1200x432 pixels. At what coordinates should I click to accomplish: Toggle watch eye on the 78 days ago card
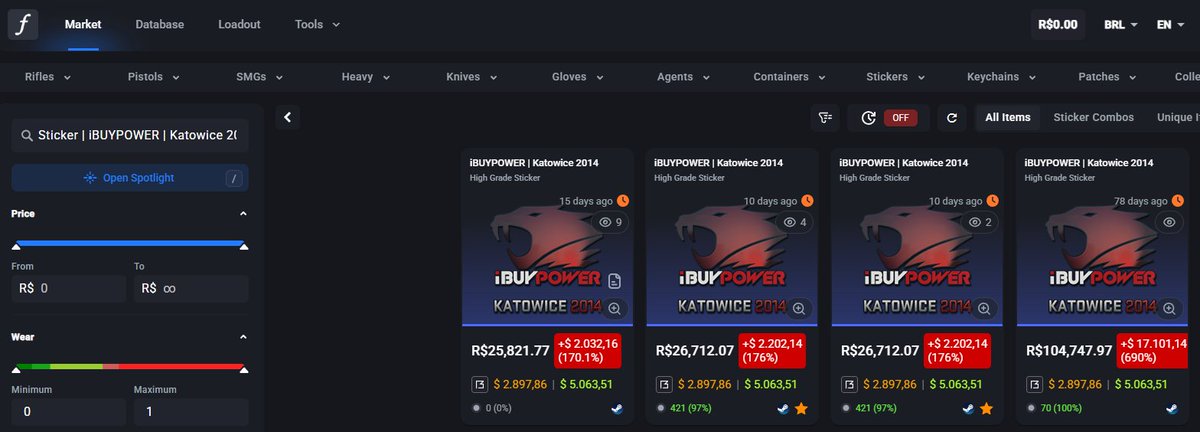pyautogui.click(x=1169, y=222)
